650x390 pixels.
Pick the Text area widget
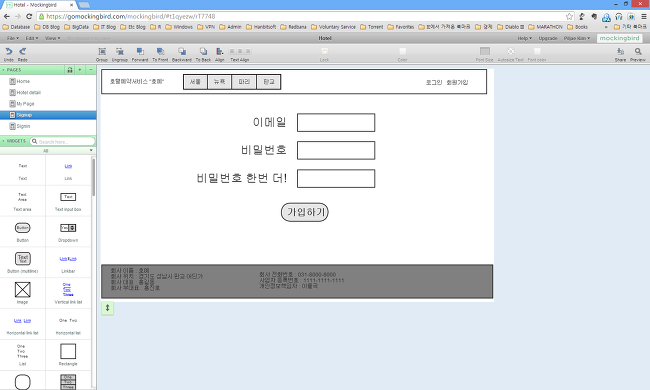23,201
